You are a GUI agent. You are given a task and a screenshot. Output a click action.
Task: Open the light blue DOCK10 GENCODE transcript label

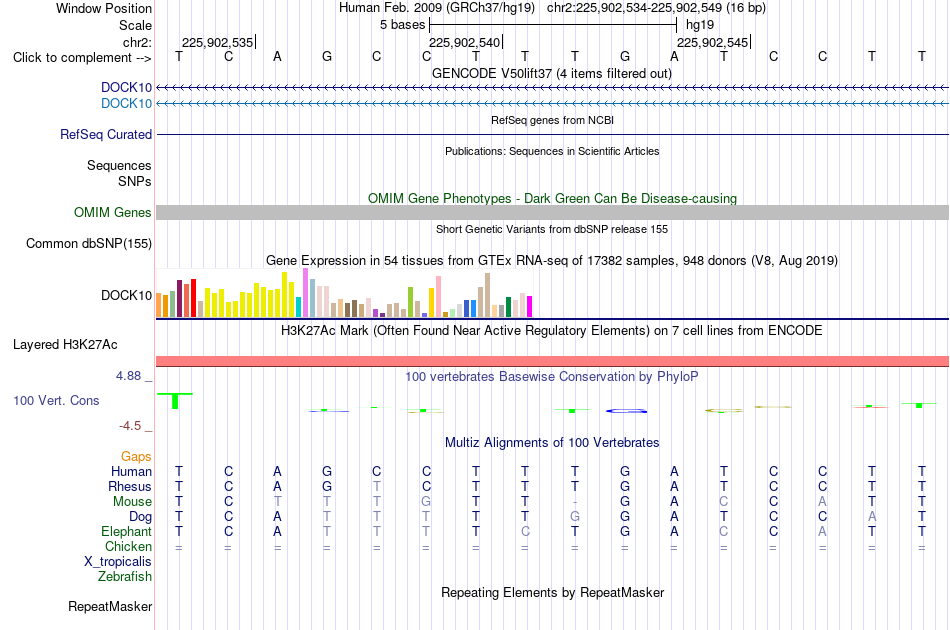click(x=126, y=104)
